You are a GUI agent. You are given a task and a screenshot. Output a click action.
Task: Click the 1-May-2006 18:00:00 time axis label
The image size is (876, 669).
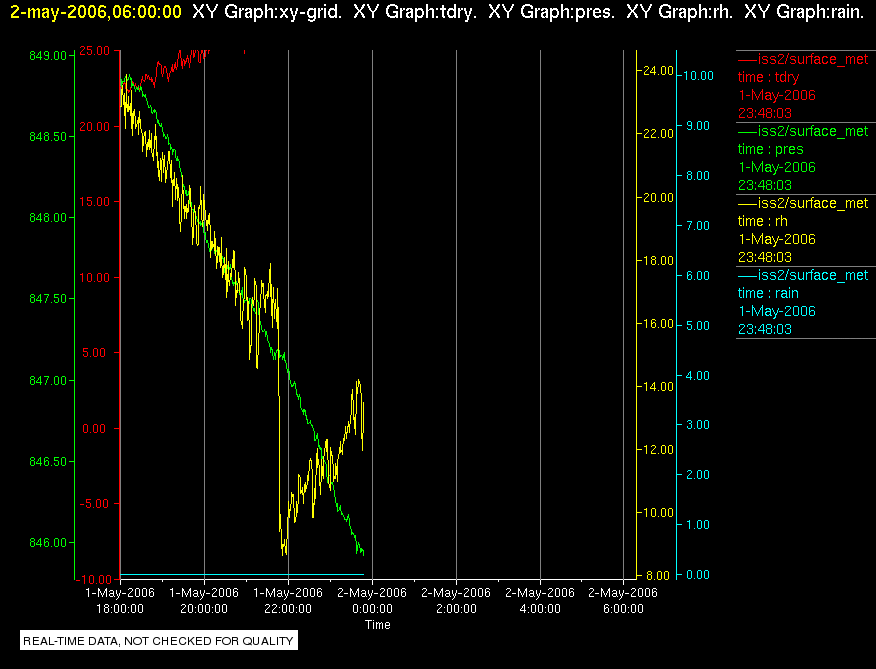tap(120, 601)
